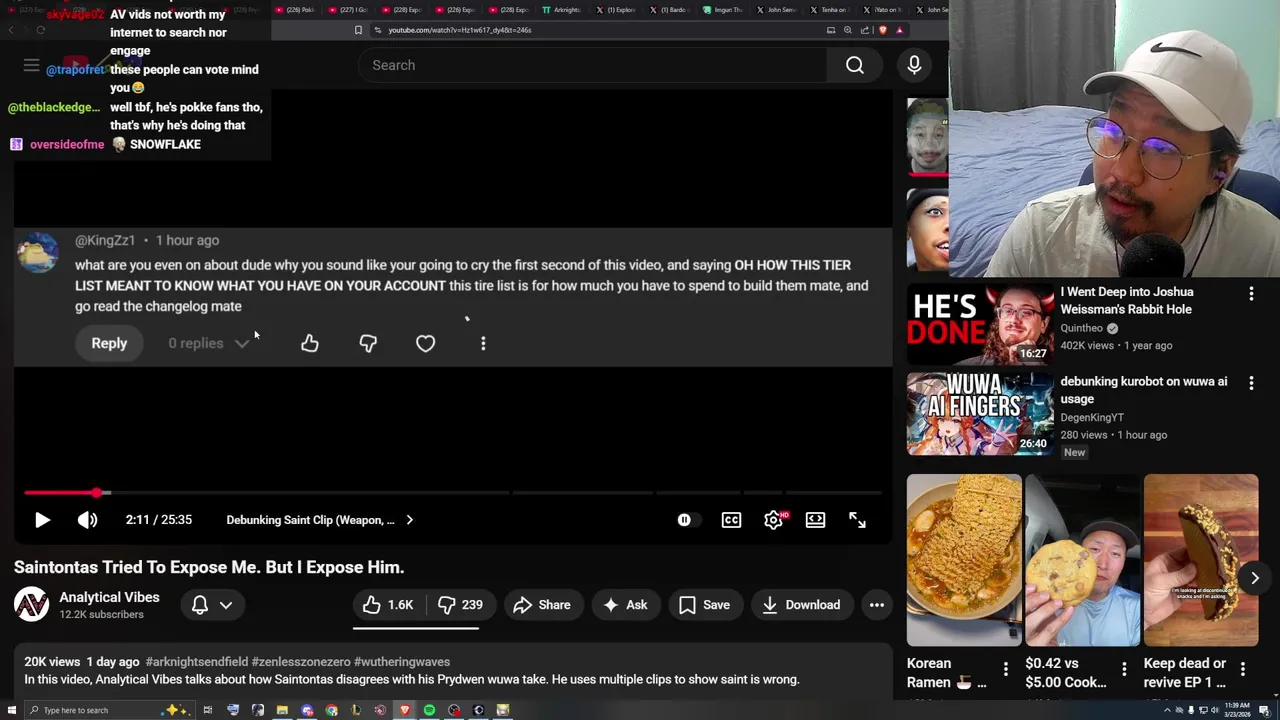
Task: Start voice search with microphone icon
Action: click(x=914, y=65)
